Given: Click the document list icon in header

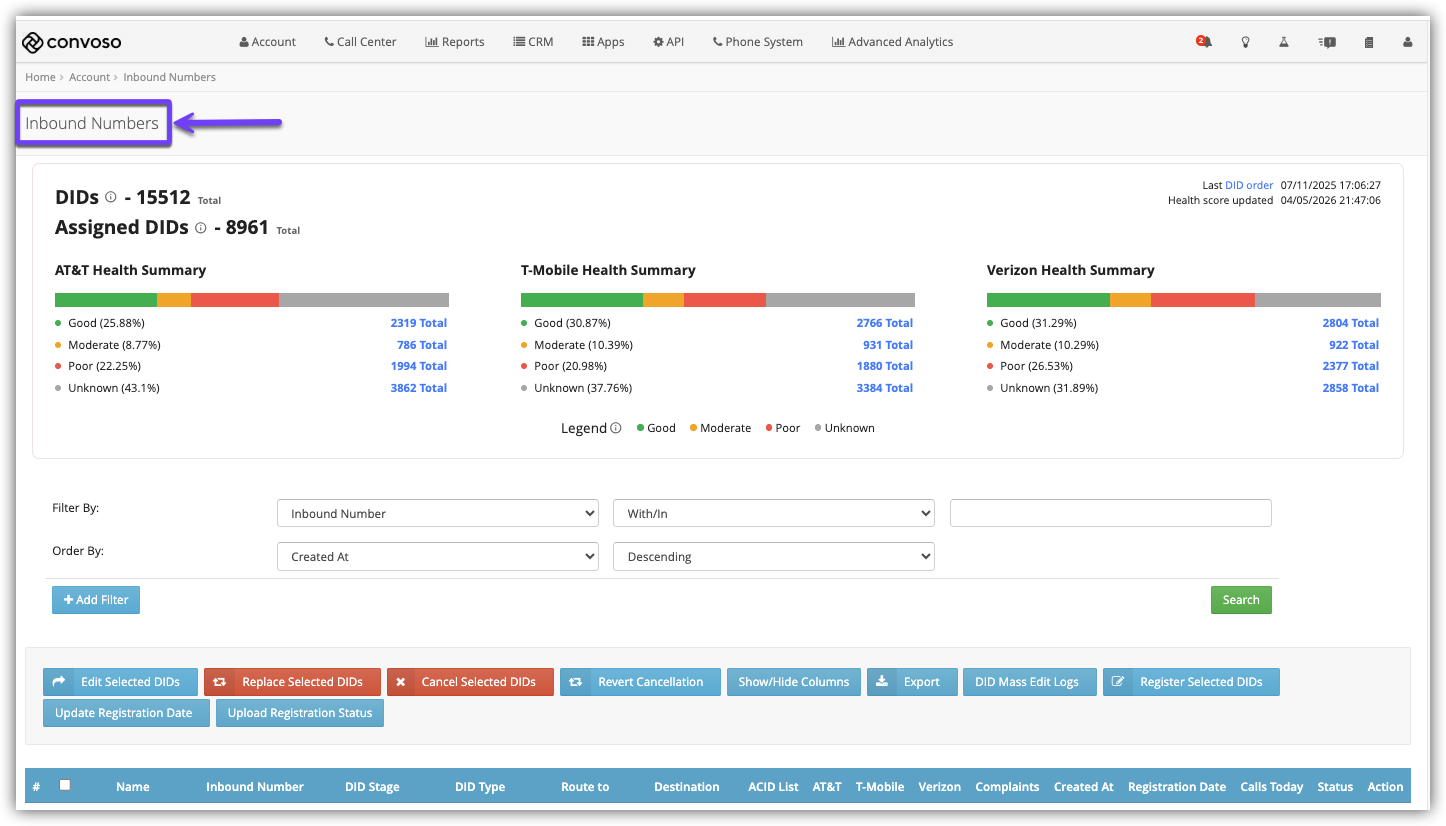Looking at the screenshot, I should point(1368,42).
